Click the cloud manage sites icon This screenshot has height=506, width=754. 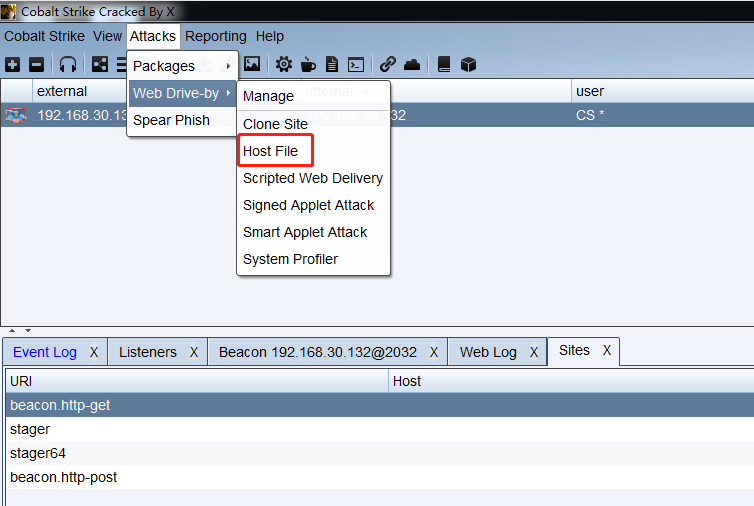[412, 64]
